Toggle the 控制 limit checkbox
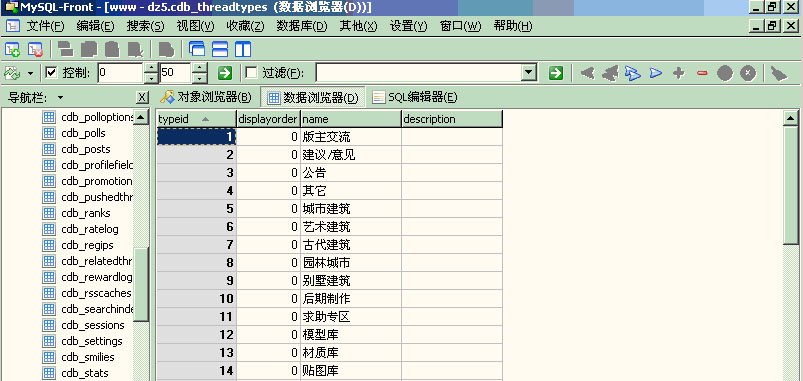 coord(51,73)
